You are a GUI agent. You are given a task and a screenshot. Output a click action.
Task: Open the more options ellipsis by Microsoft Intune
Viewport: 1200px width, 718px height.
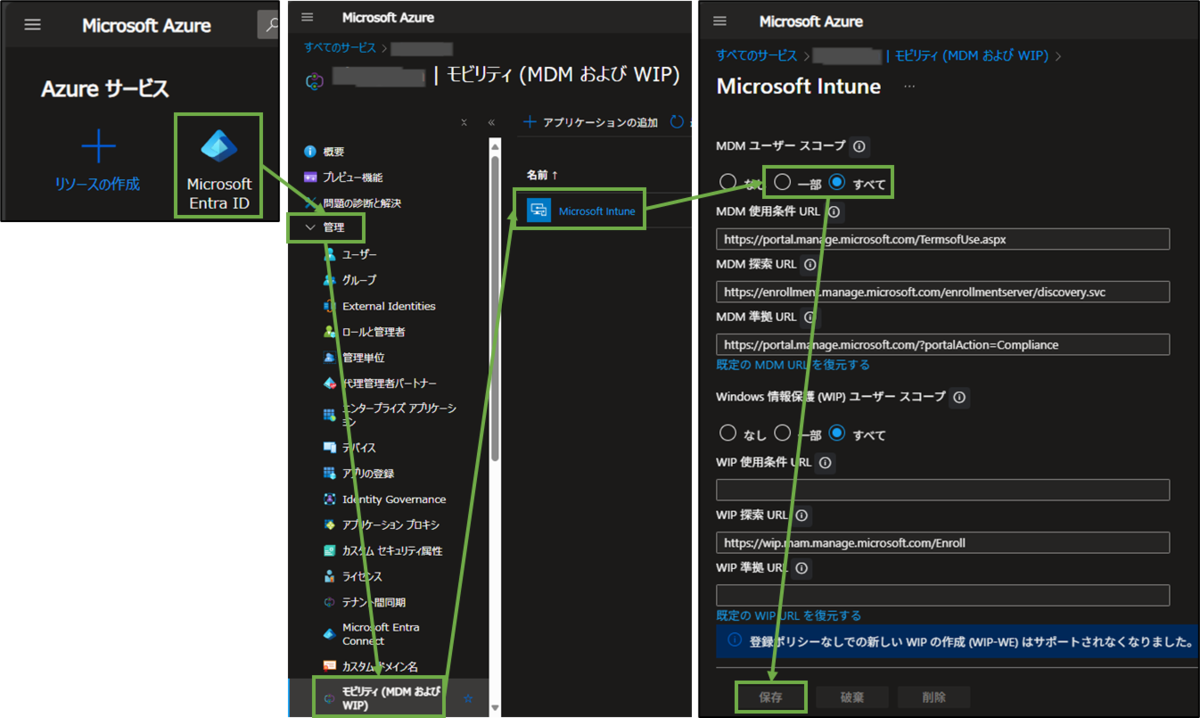coord(909,87)
